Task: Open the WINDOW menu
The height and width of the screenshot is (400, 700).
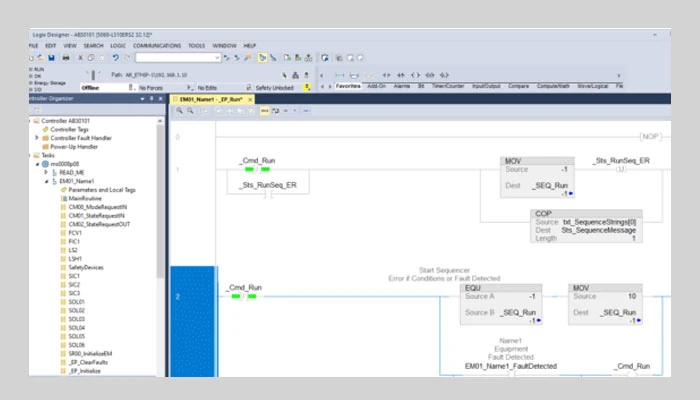Action: [224, 46]
